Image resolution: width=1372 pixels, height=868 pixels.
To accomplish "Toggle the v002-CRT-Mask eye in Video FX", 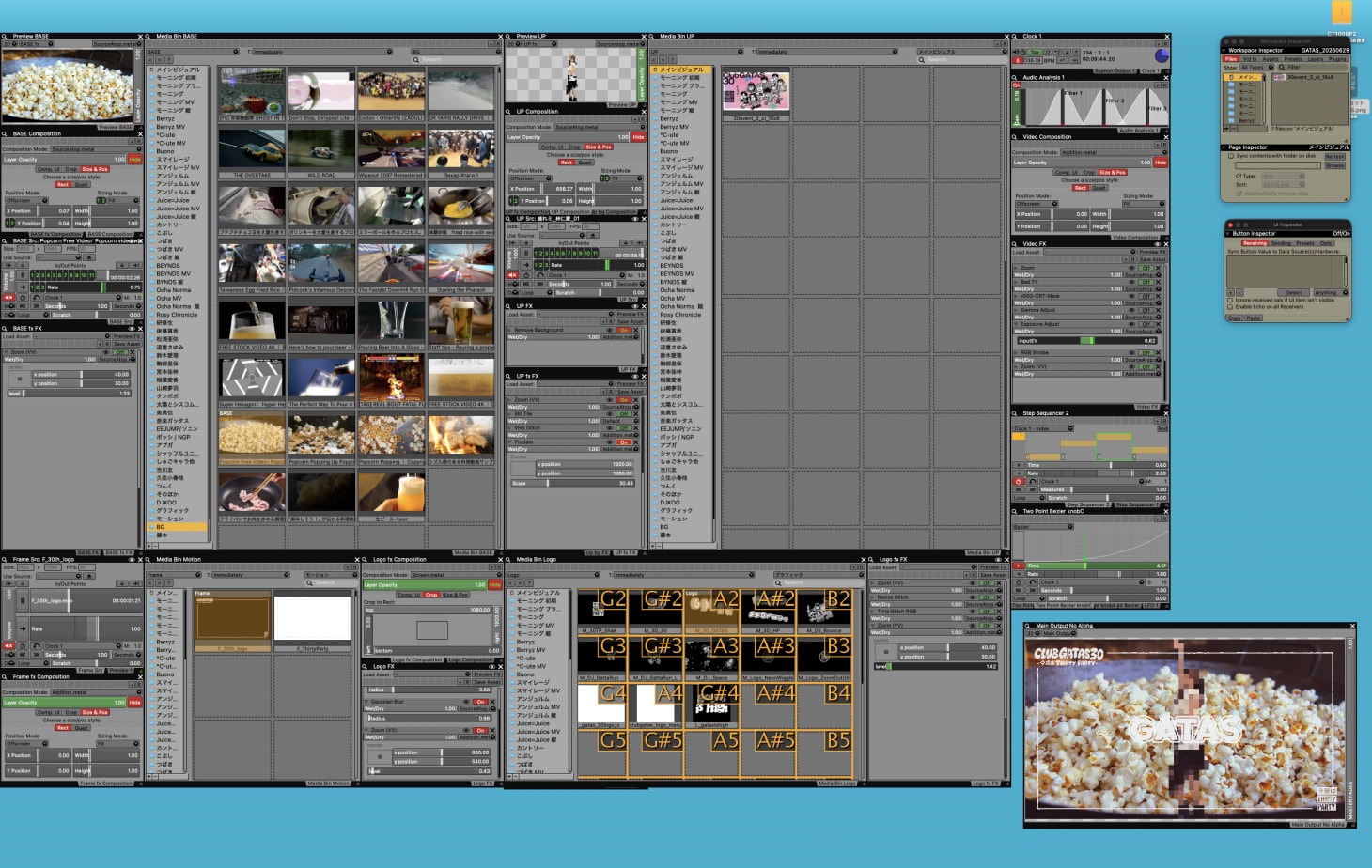I will click(1131, 296).
